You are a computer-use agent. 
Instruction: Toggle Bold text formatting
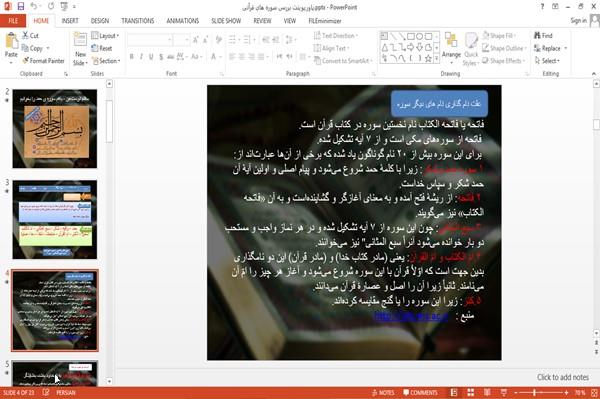point(131,57)
